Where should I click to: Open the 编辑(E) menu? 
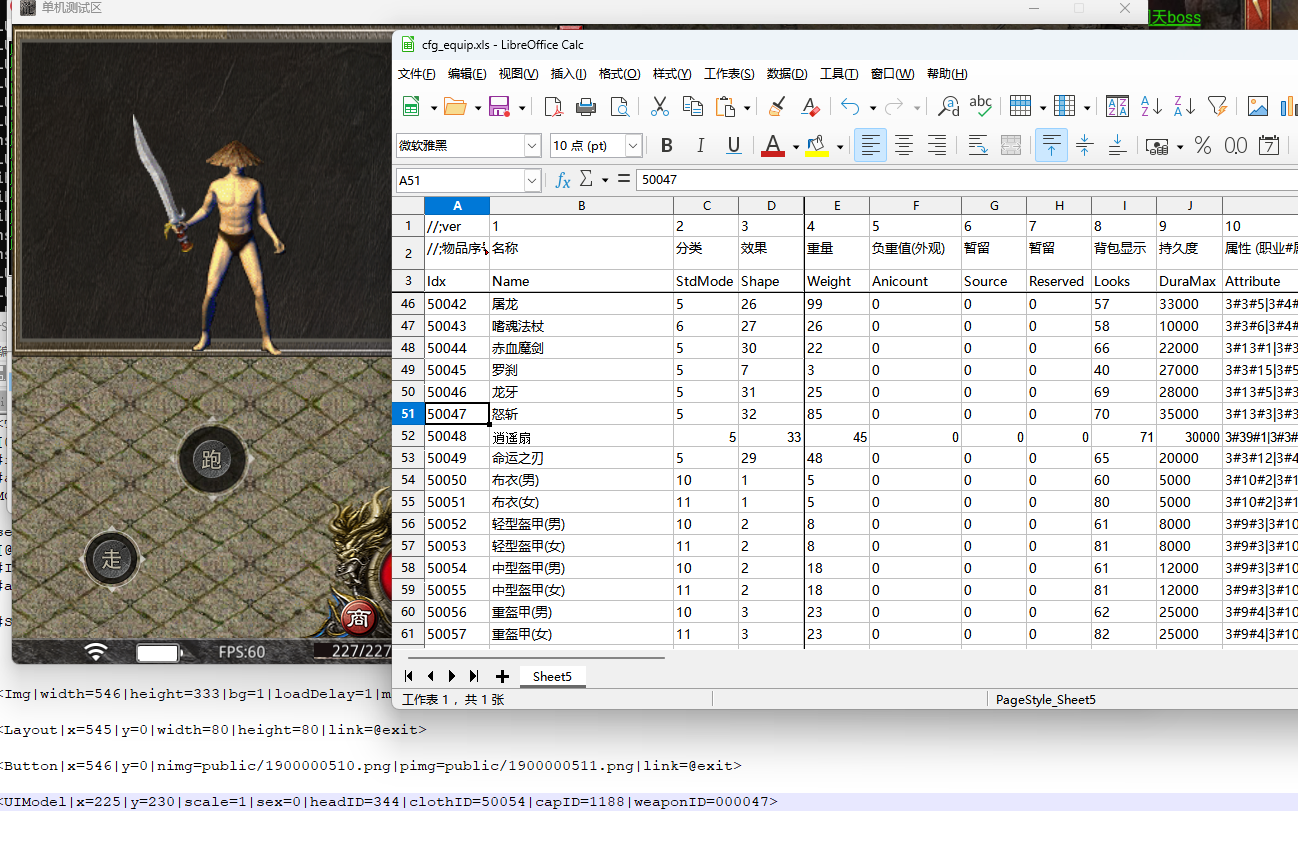(467, 74)
